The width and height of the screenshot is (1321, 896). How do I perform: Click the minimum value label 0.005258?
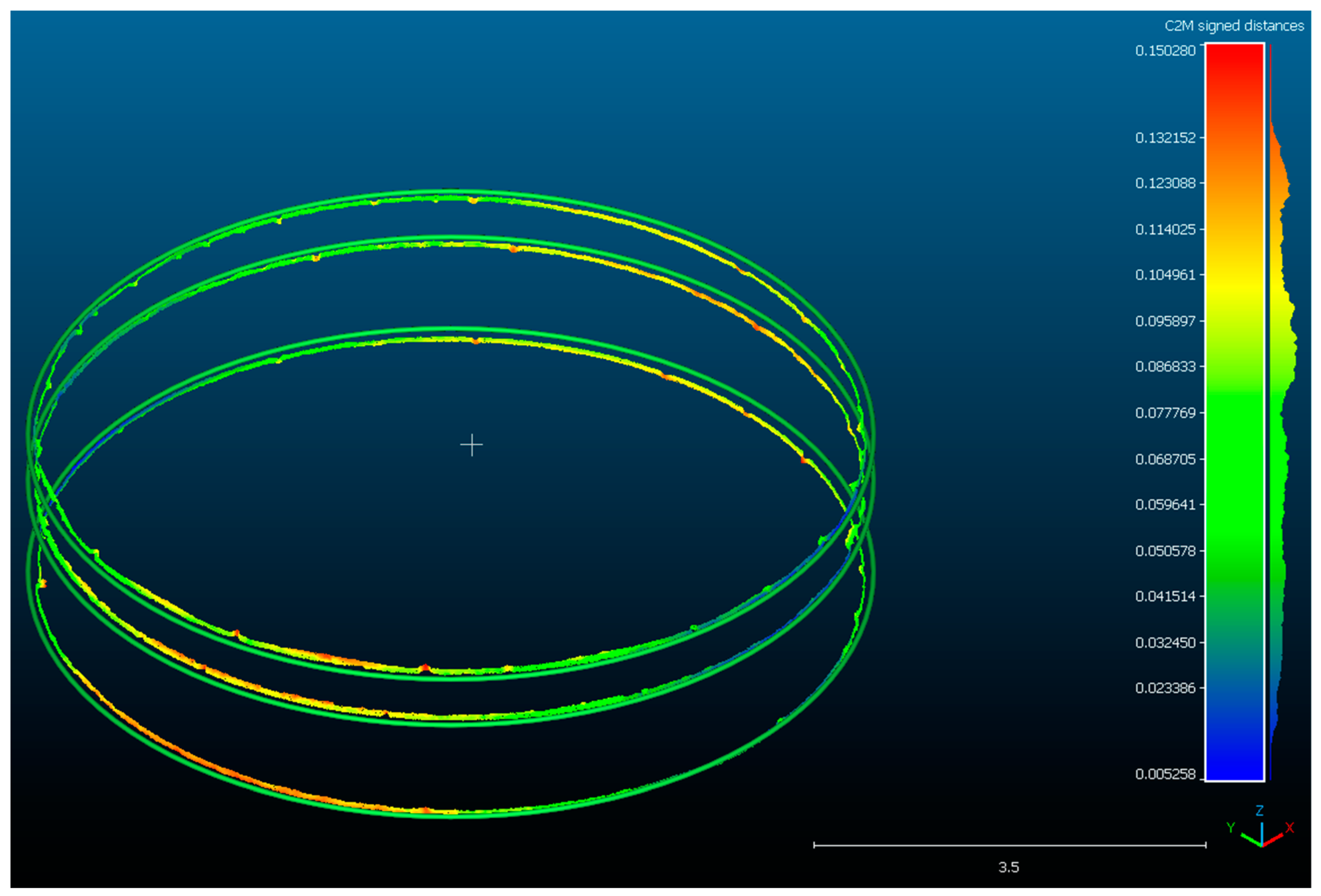click(x=1165, y=774)
